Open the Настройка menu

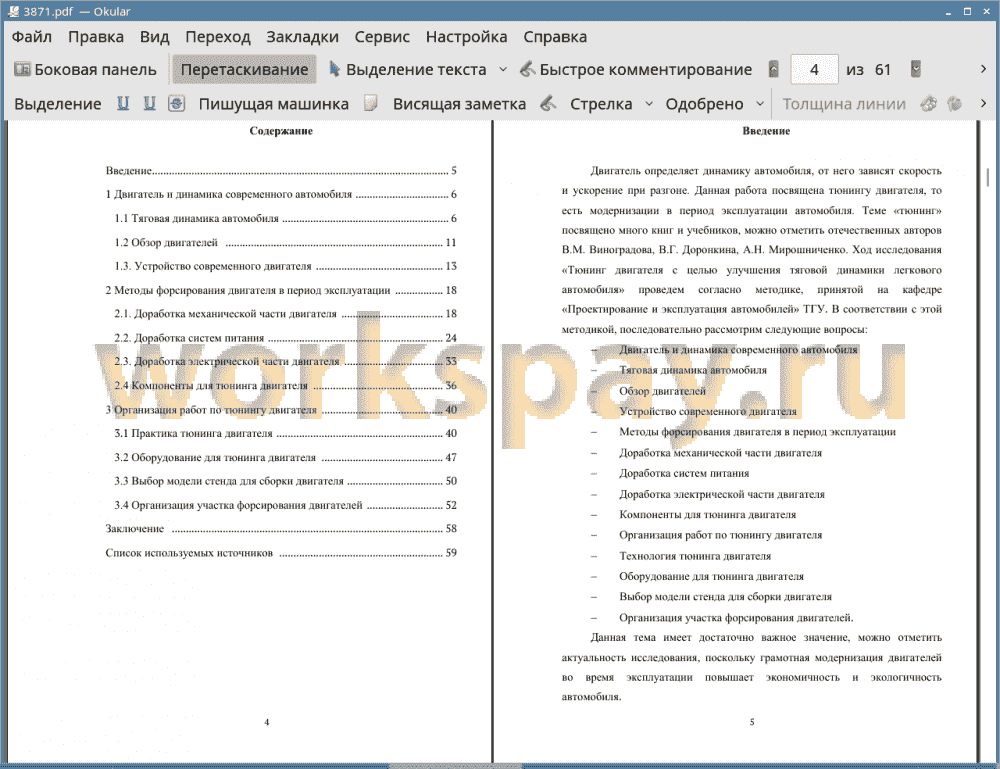point(466,37)
